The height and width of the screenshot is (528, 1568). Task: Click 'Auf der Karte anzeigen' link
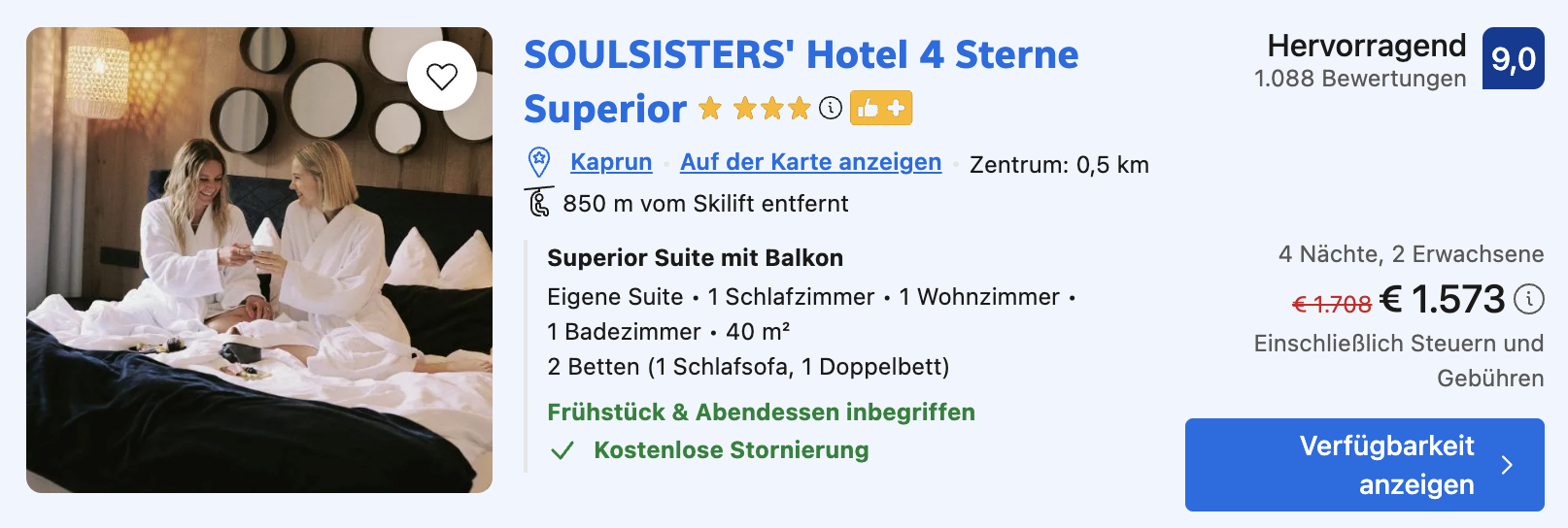810,162
